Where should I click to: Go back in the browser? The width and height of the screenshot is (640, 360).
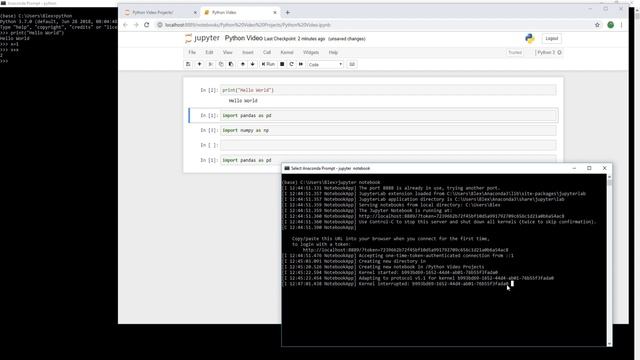point(125,25)
